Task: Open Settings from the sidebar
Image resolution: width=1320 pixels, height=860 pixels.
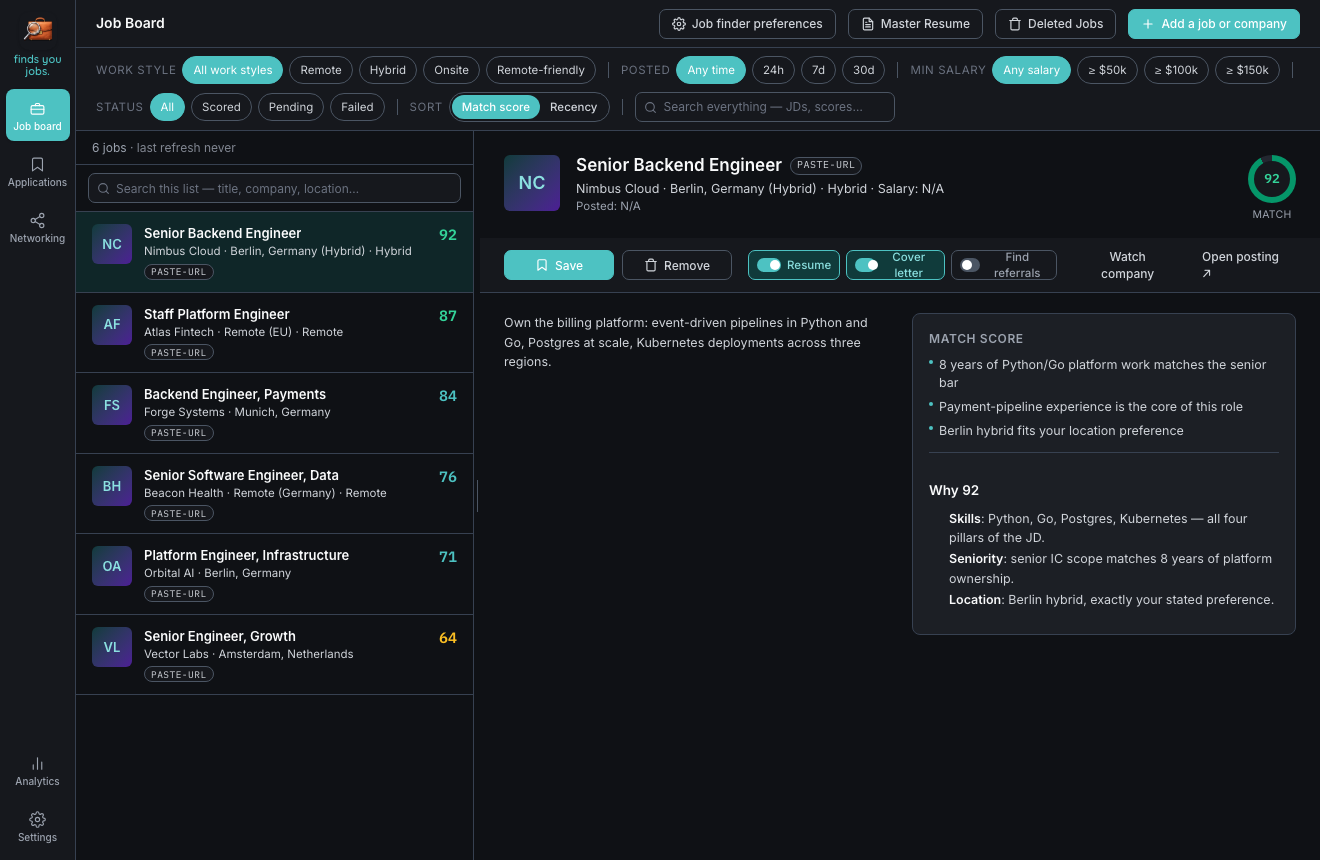Action: [x=38, y=827]
